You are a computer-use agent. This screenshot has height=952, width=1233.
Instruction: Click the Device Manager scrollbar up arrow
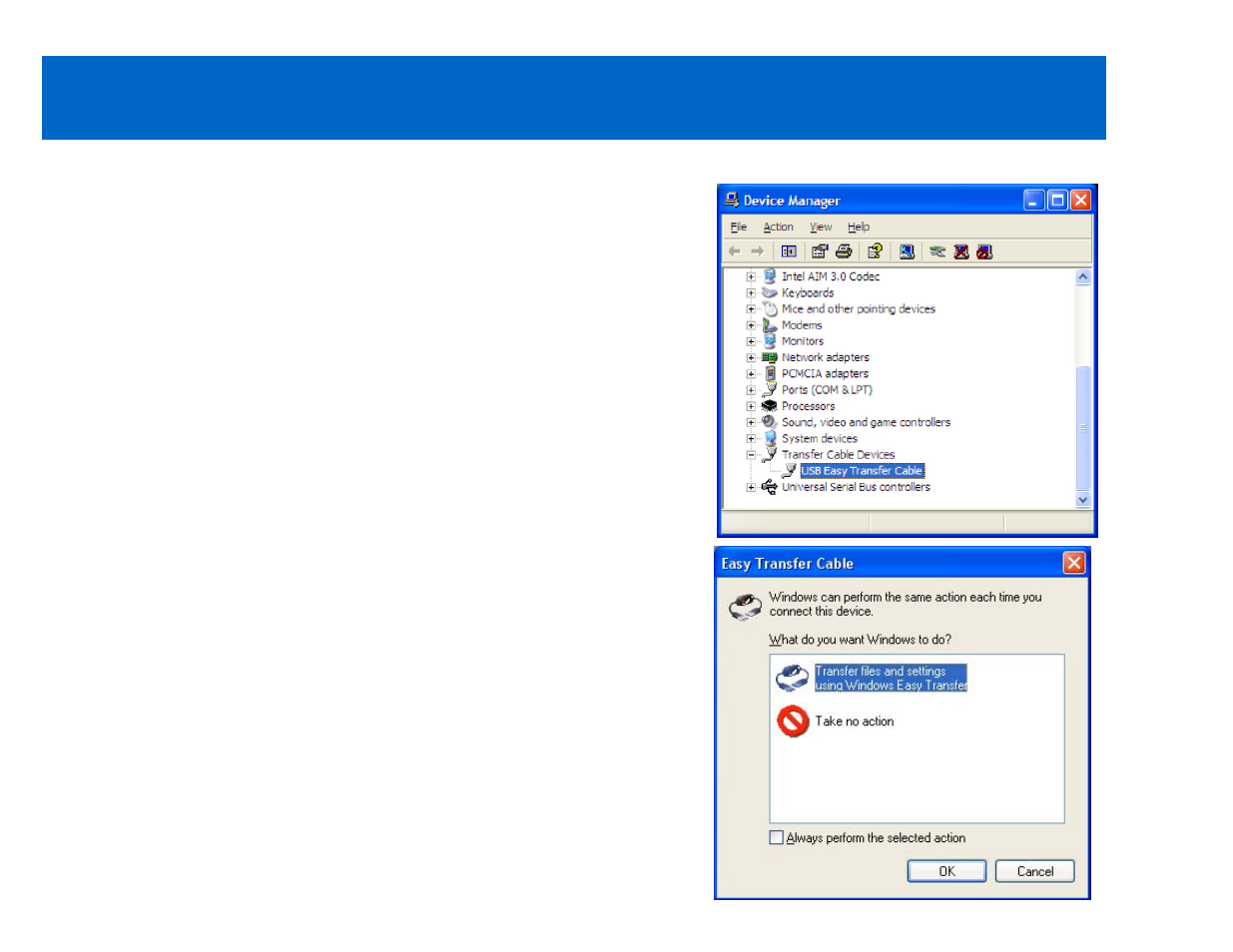point(1083,276)
